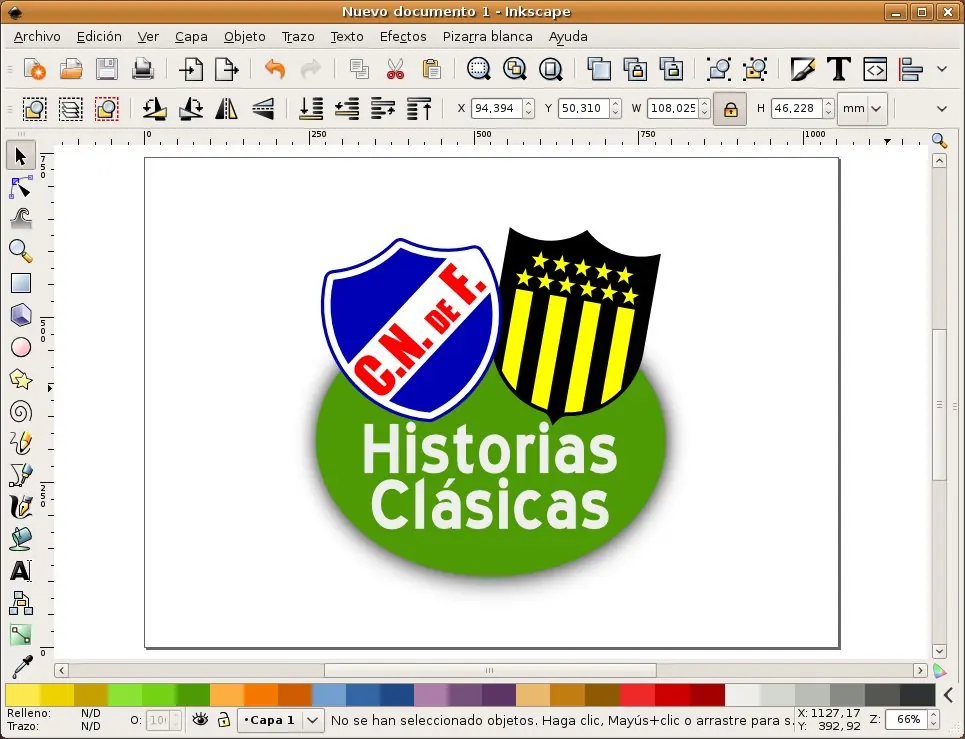
Task: Open Fill and Stroke dialog
Action: tap(803, 69)
